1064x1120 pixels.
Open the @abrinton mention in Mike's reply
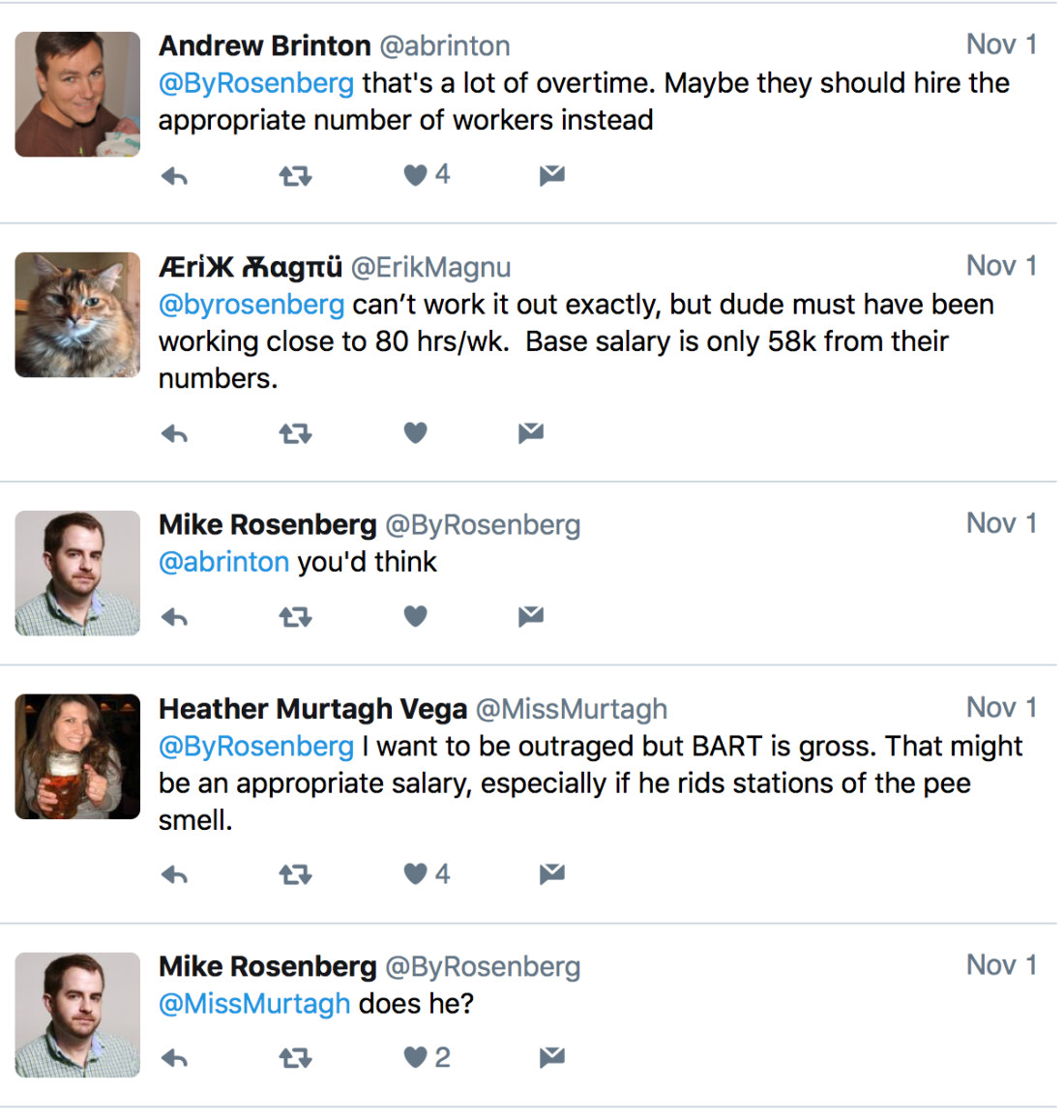pos(223,562)
